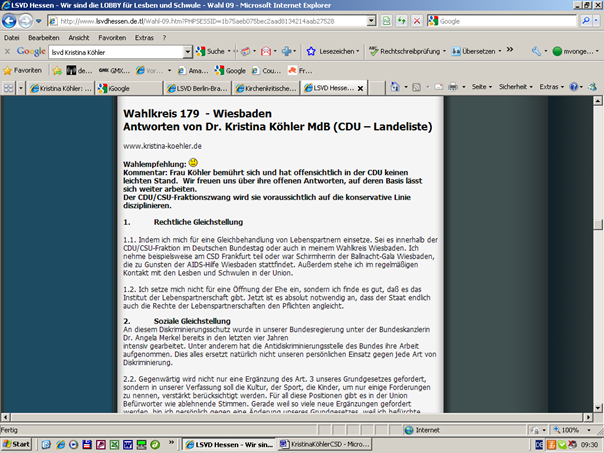The width and height of the screenshot is (604, 453).
Task: Close the Google toolbar with the x
Action: 7,51
